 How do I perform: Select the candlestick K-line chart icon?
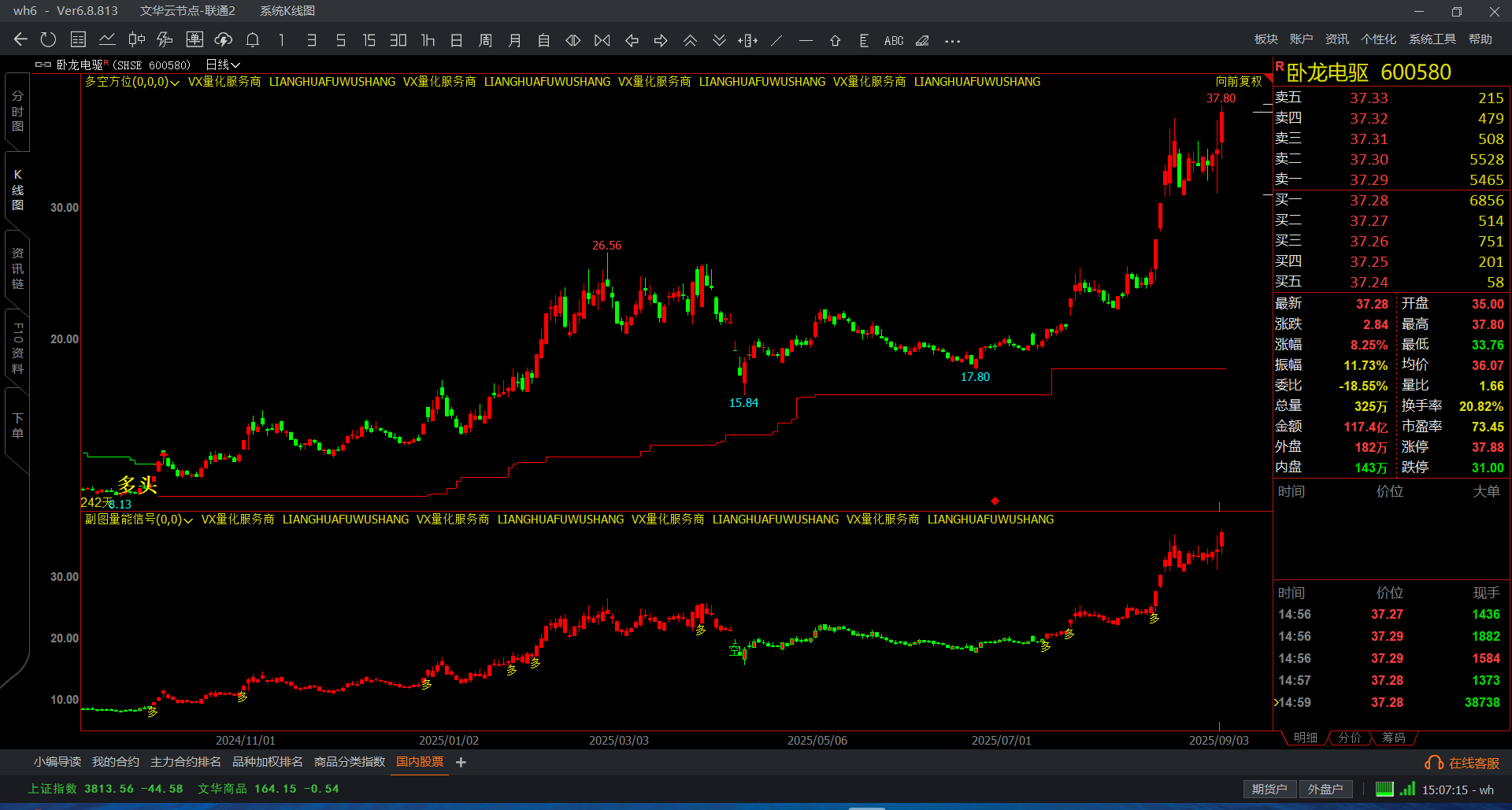point(136,40)
